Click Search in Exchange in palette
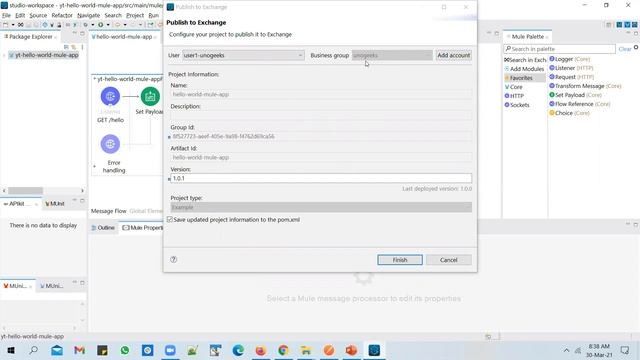Screen dimensions: 640x360 coord(525,60)
